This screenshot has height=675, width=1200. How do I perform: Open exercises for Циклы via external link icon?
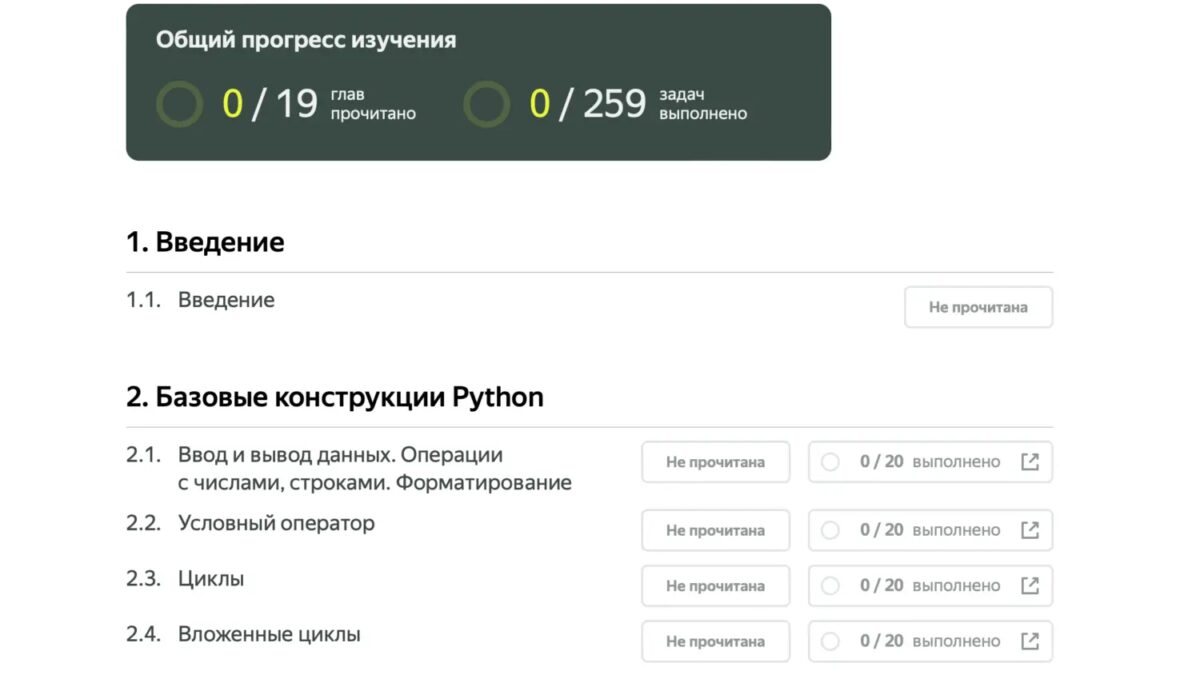1031,586
